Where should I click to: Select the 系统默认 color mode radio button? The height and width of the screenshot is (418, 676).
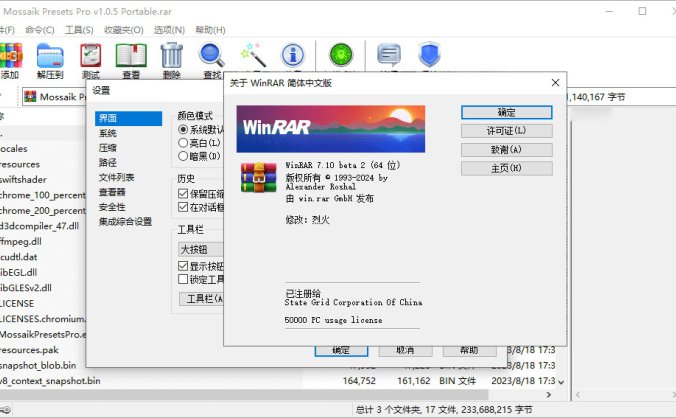183,129
